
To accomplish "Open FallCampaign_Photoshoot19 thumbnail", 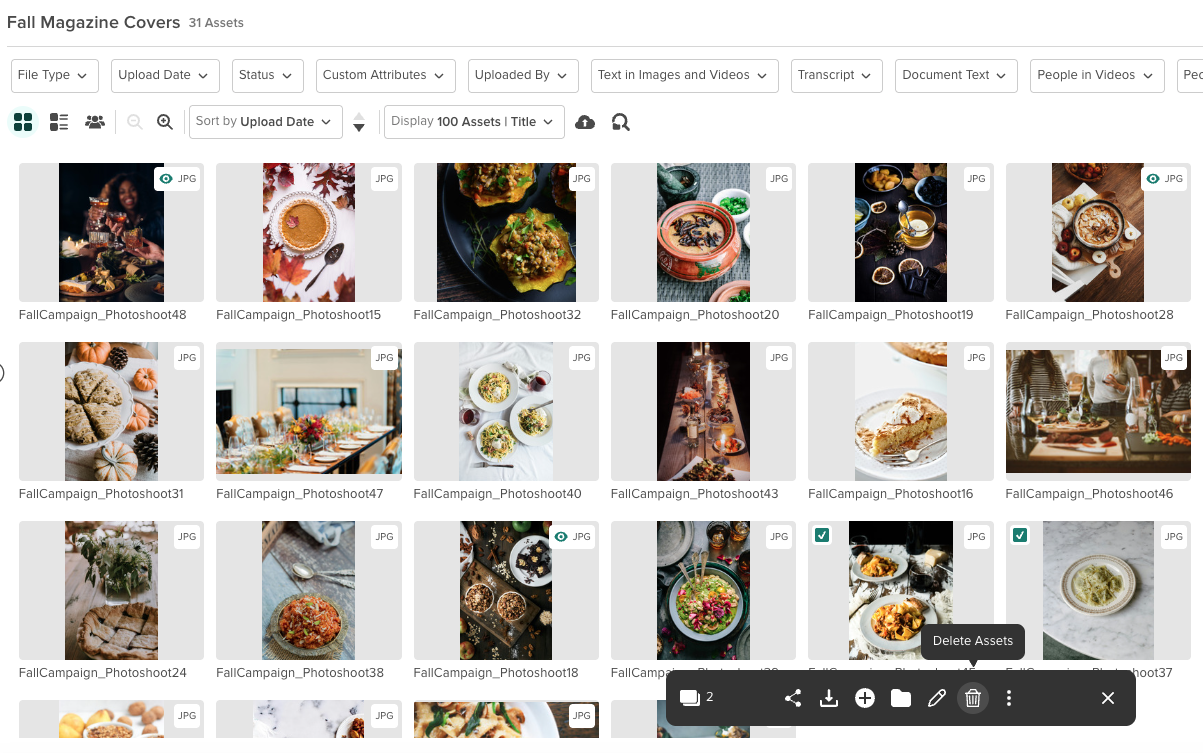I will (x=901, y=232).
